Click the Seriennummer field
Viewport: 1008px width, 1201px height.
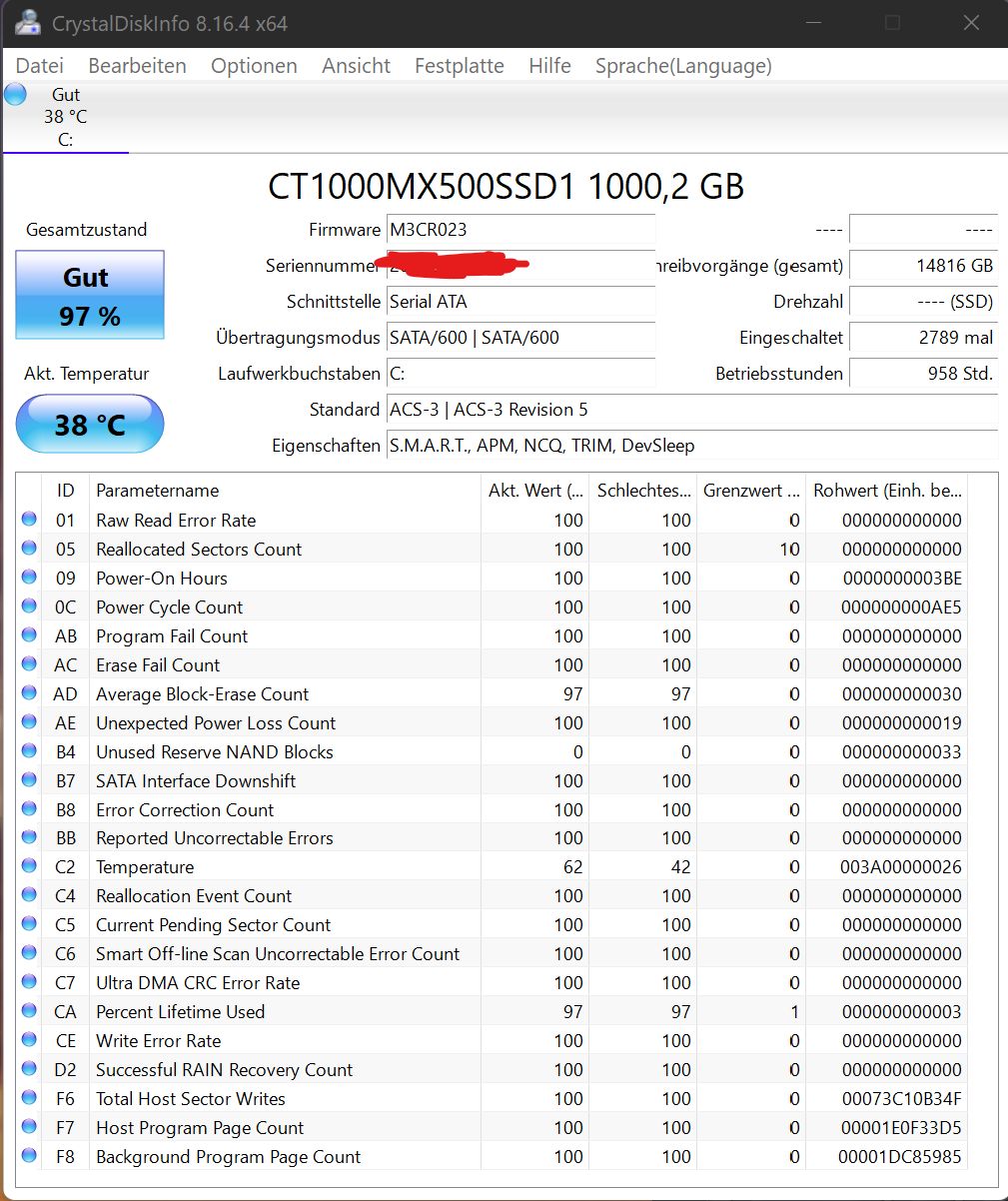pyautogui.click(x=519, y=266)
